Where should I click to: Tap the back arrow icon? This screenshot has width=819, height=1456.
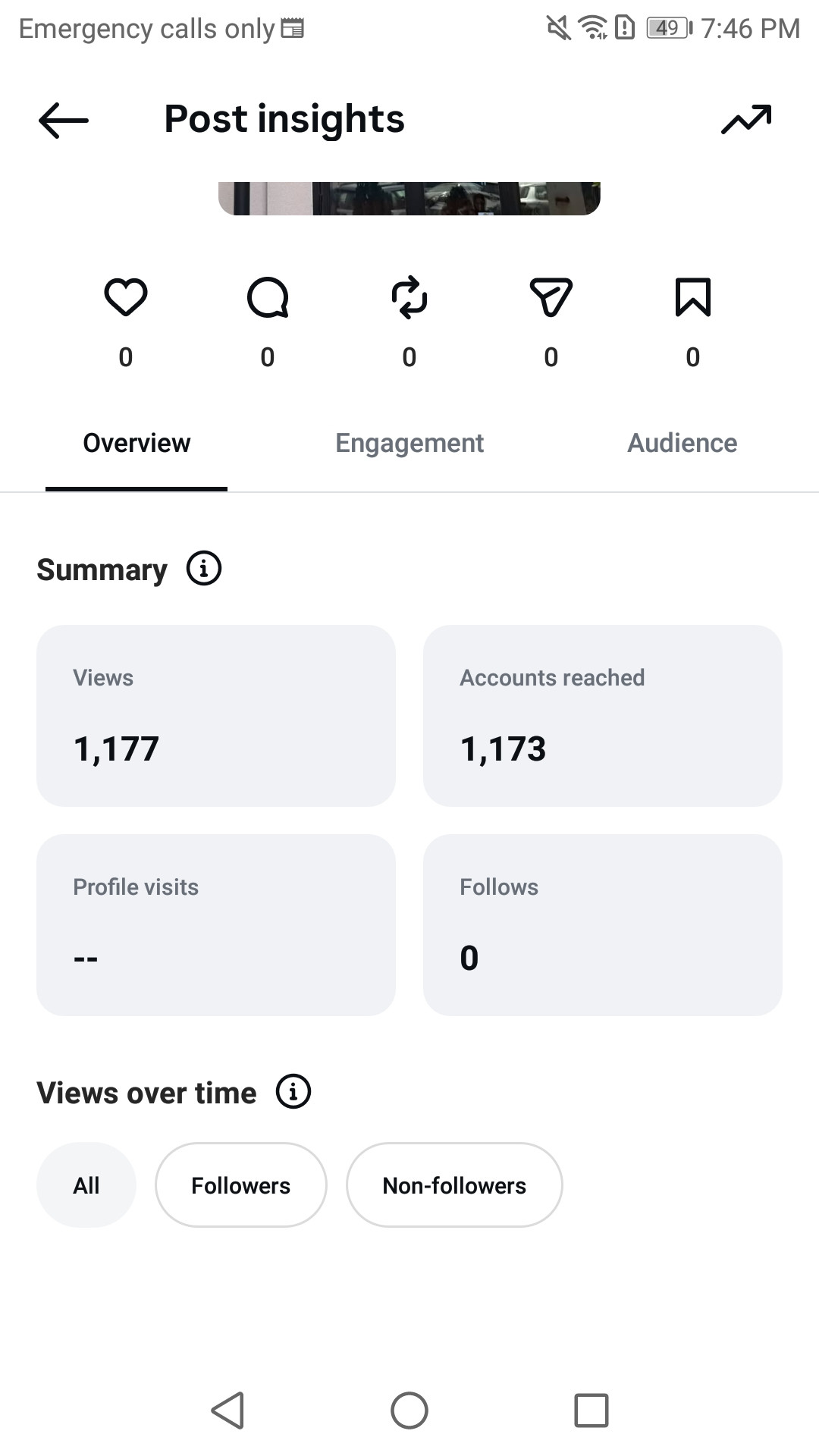tap(64, 120)
